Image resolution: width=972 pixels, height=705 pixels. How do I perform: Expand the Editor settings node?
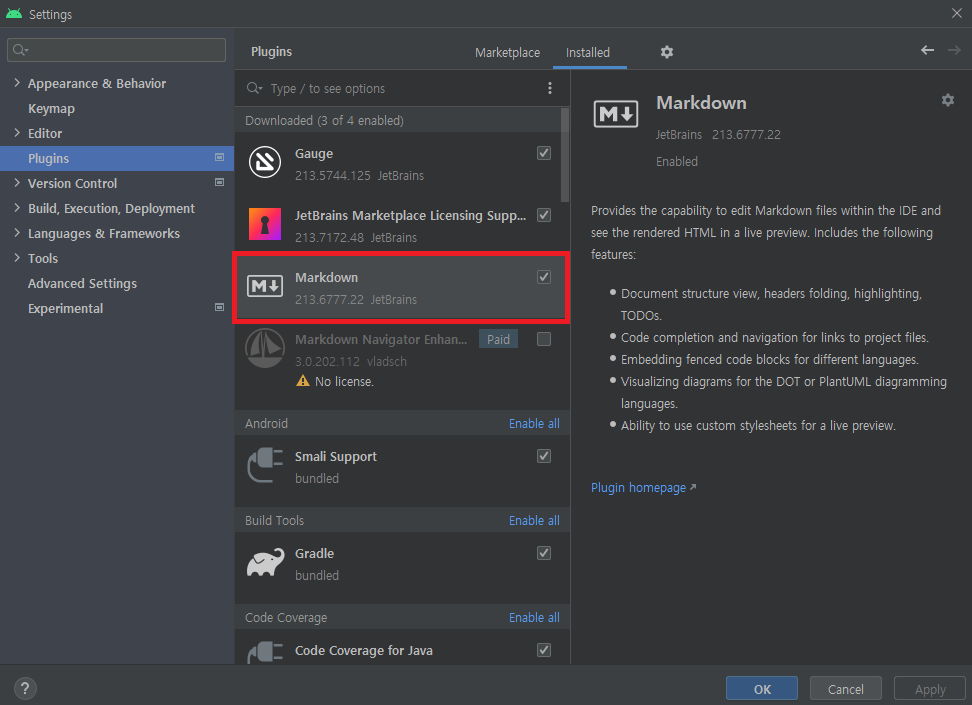pos(17,132)
